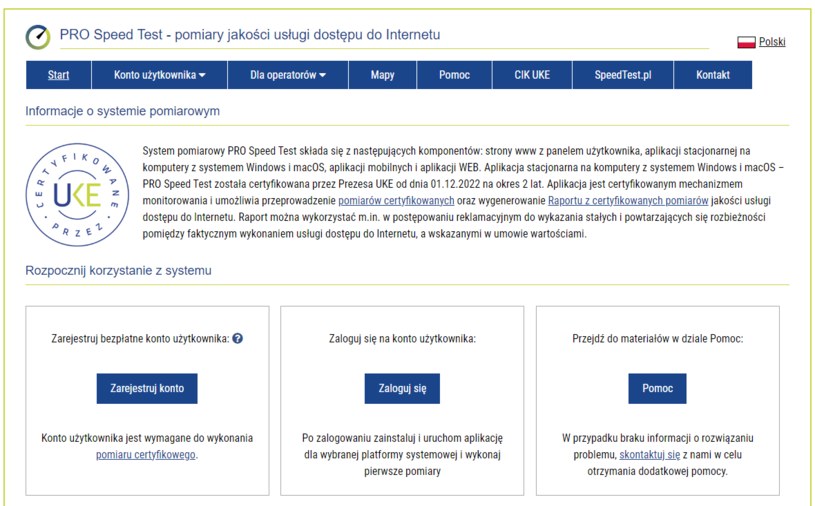The height and width of the screenshot is (506, 815).
Task: Click the Zaloguj się button
Action: pos(402,388)
